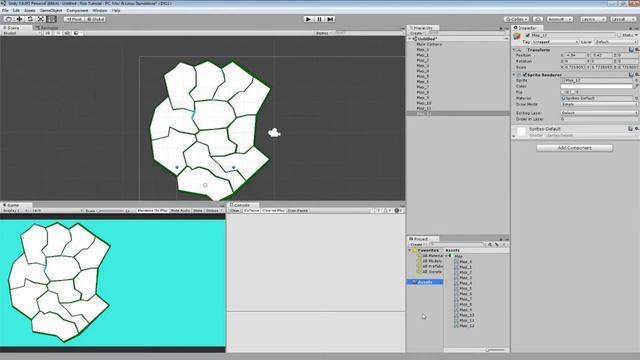Open the Layers dropdown in top toolbar
640x360 pixels.
593,19
